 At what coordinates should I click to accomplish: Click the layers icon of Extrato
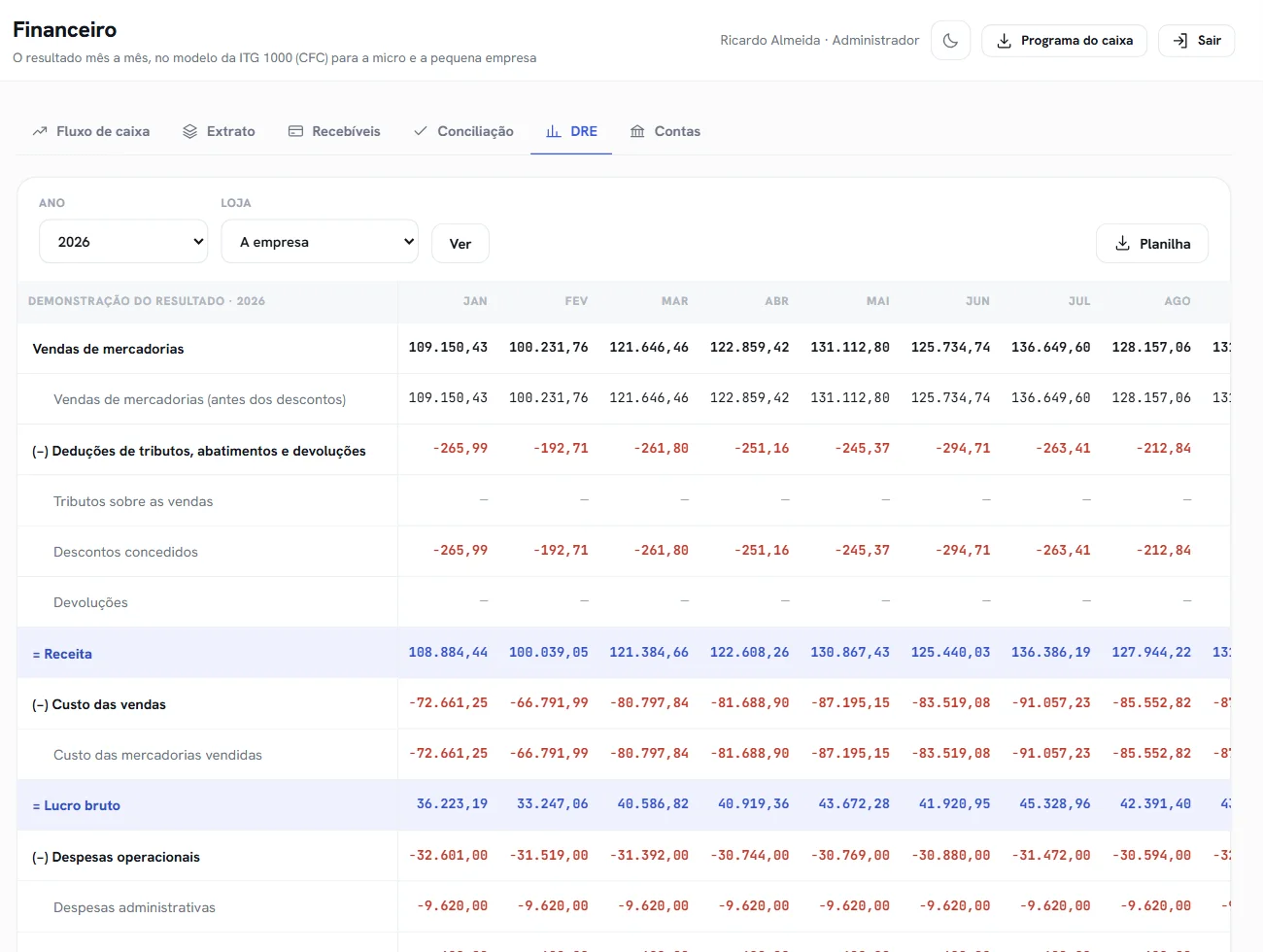pyautogui.click(x=190, y=131)
